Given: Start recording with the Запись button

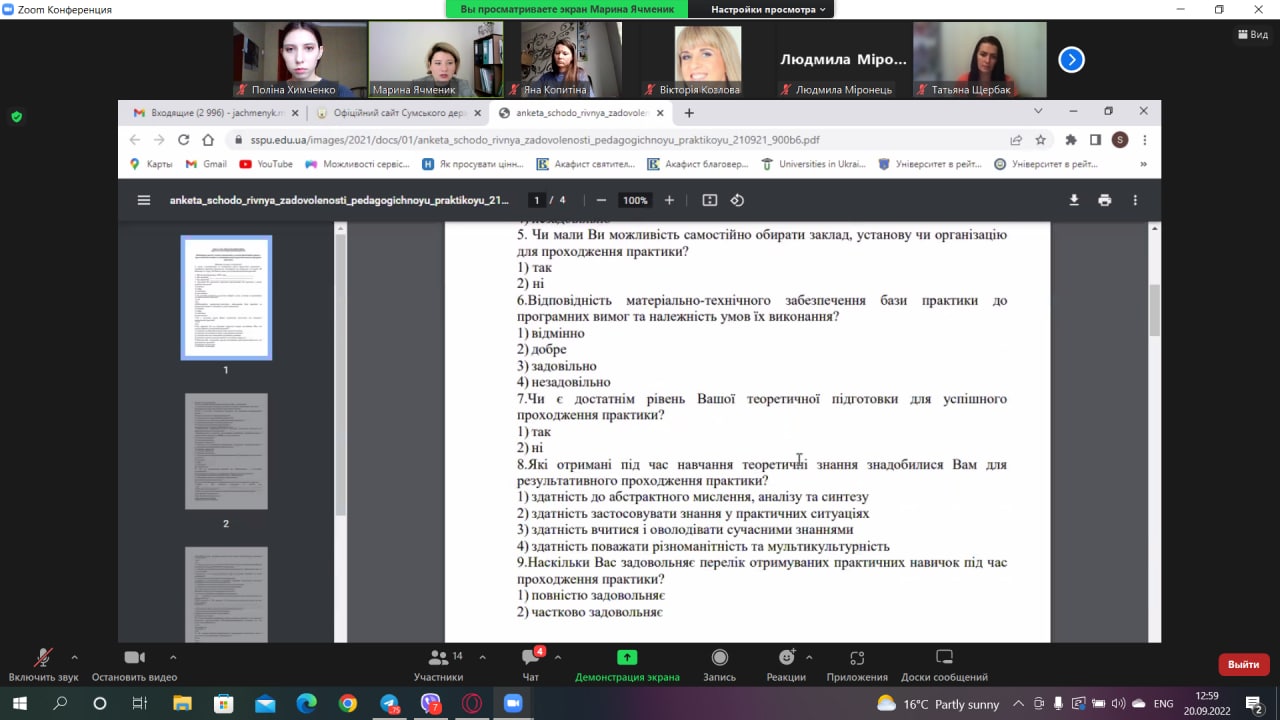Looking at the screenshot, I should pyautogui.click(x=719, y=664).
